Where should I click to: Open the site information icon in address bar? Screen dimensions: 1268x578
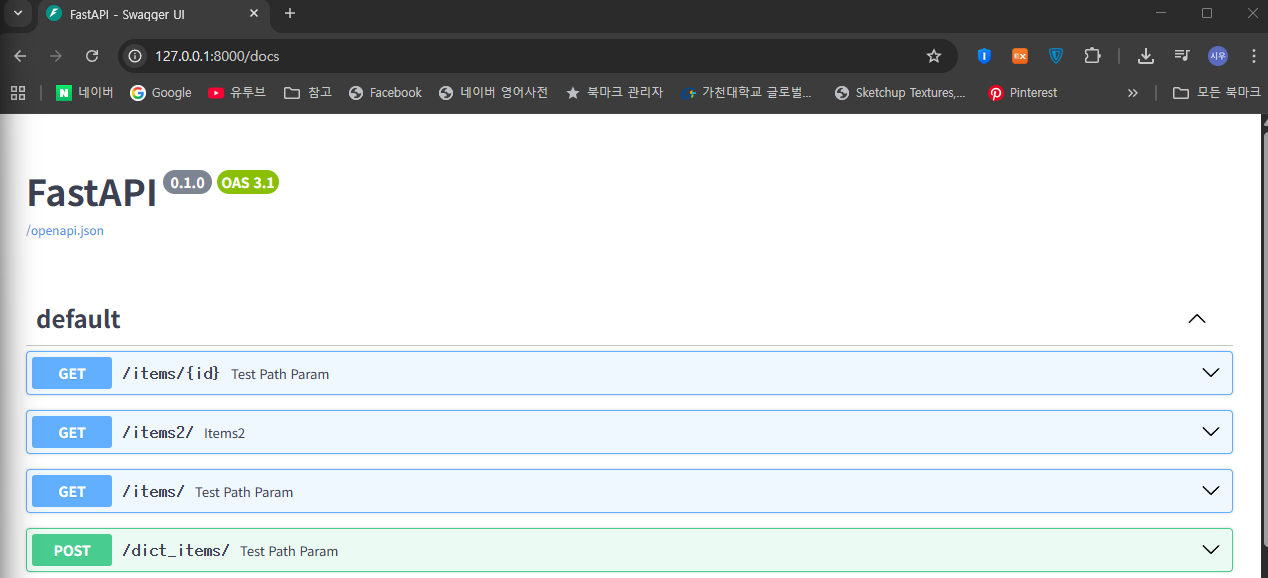[137, 56]
